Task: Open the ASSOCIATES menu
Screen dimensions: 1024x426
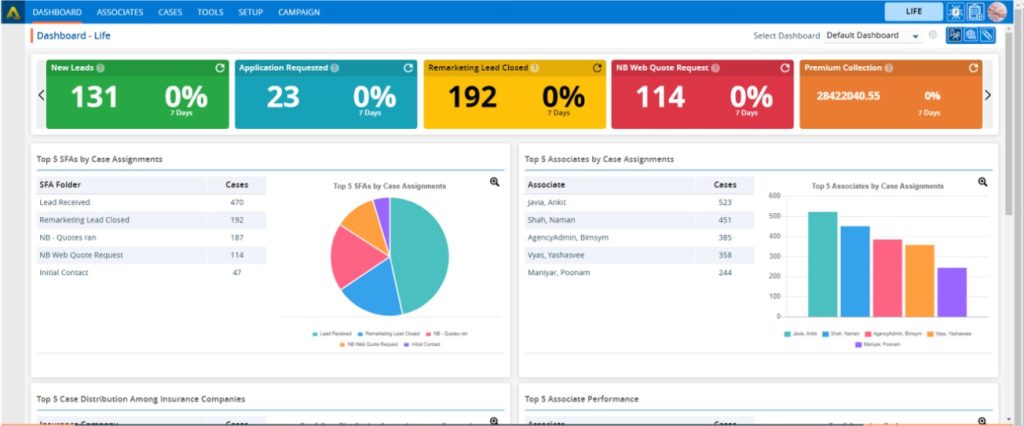Action: 119,12
